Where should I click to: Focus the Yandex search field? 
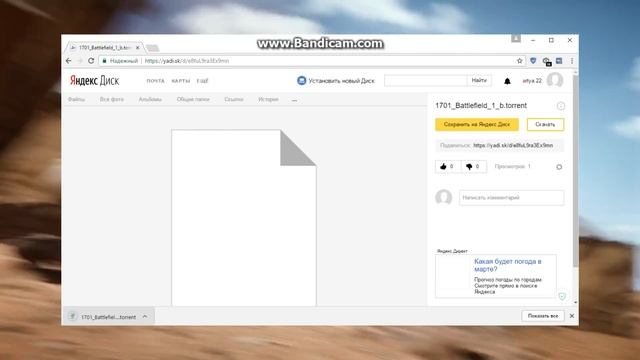click(425, 81)
